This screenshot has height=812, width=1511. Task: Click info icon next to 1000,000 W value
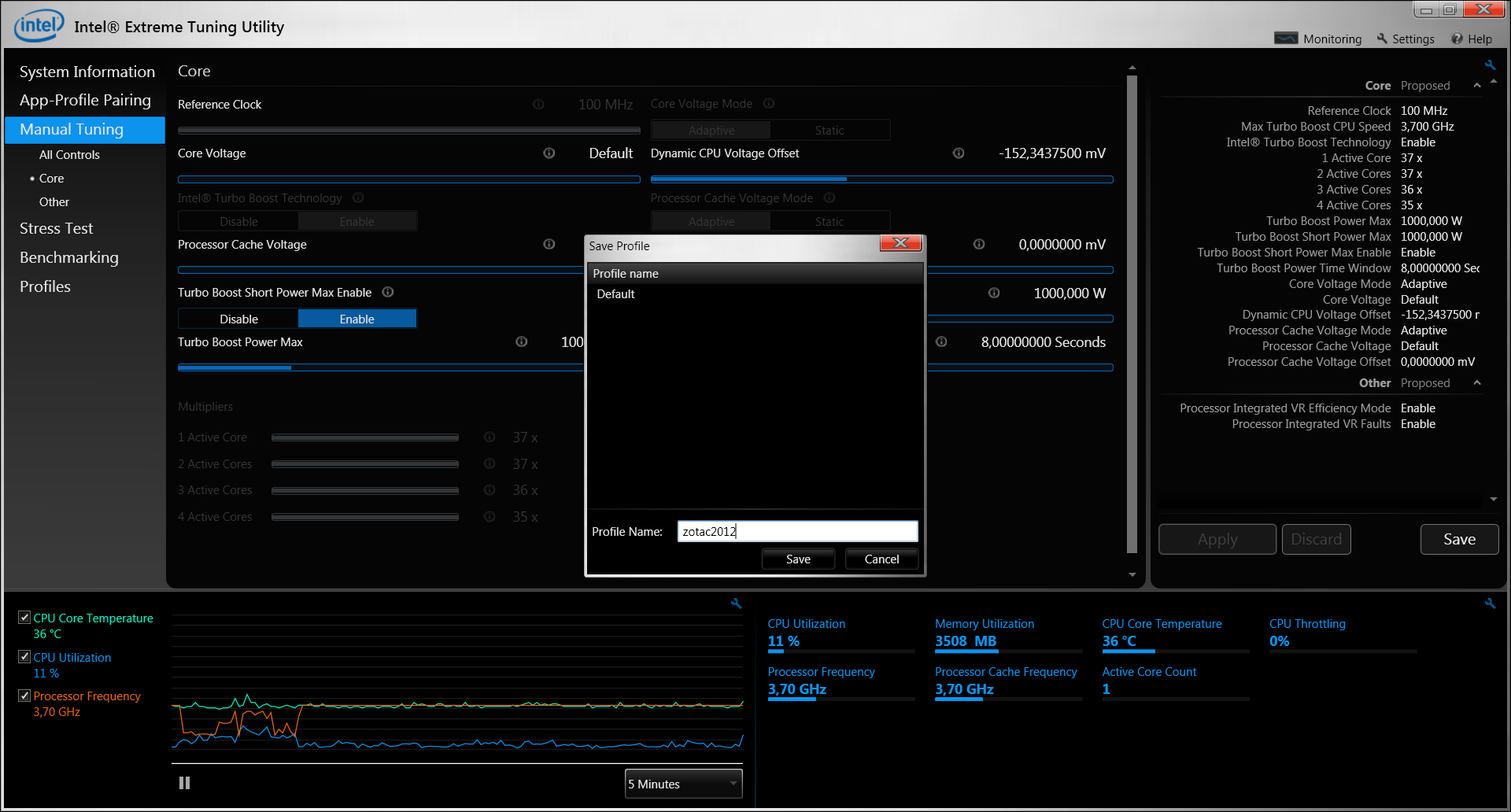point(994,293)
